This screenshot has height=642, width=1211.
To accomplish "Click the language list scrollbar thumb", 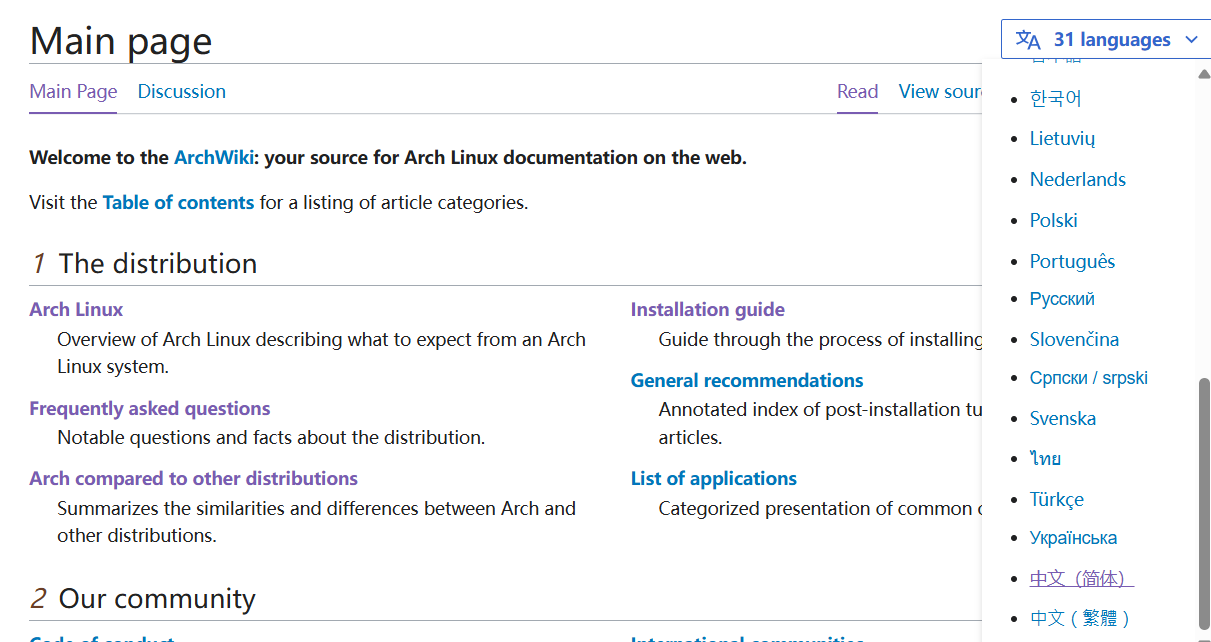I will pos(1204,502).
